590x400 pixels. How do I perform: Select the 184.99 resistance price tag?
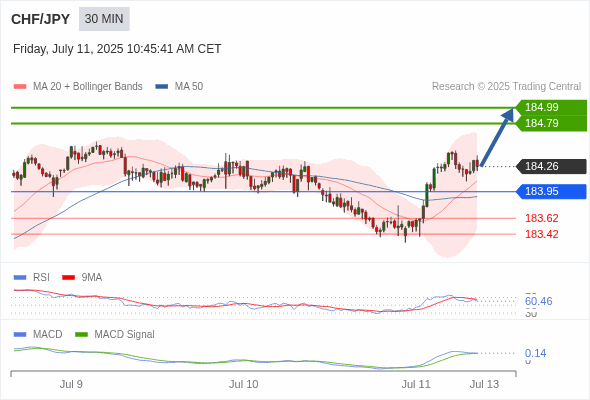(x=551, y=107)
